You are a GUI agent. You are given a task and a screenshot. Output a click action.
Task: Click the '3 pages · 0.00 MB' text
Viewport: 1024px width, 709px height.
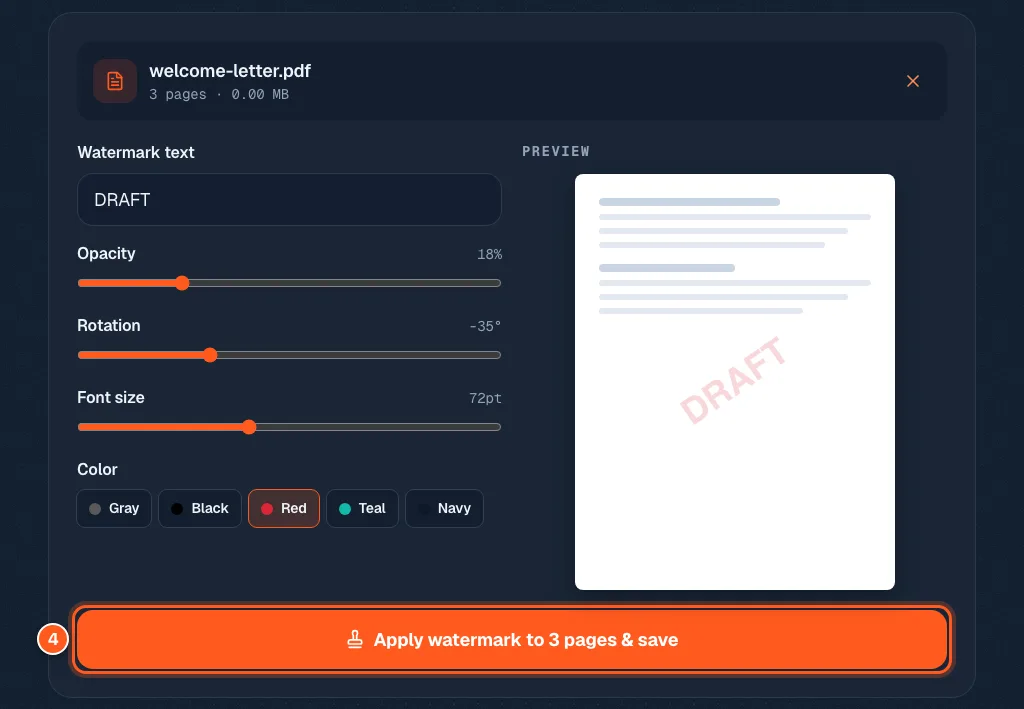(219, 95)
